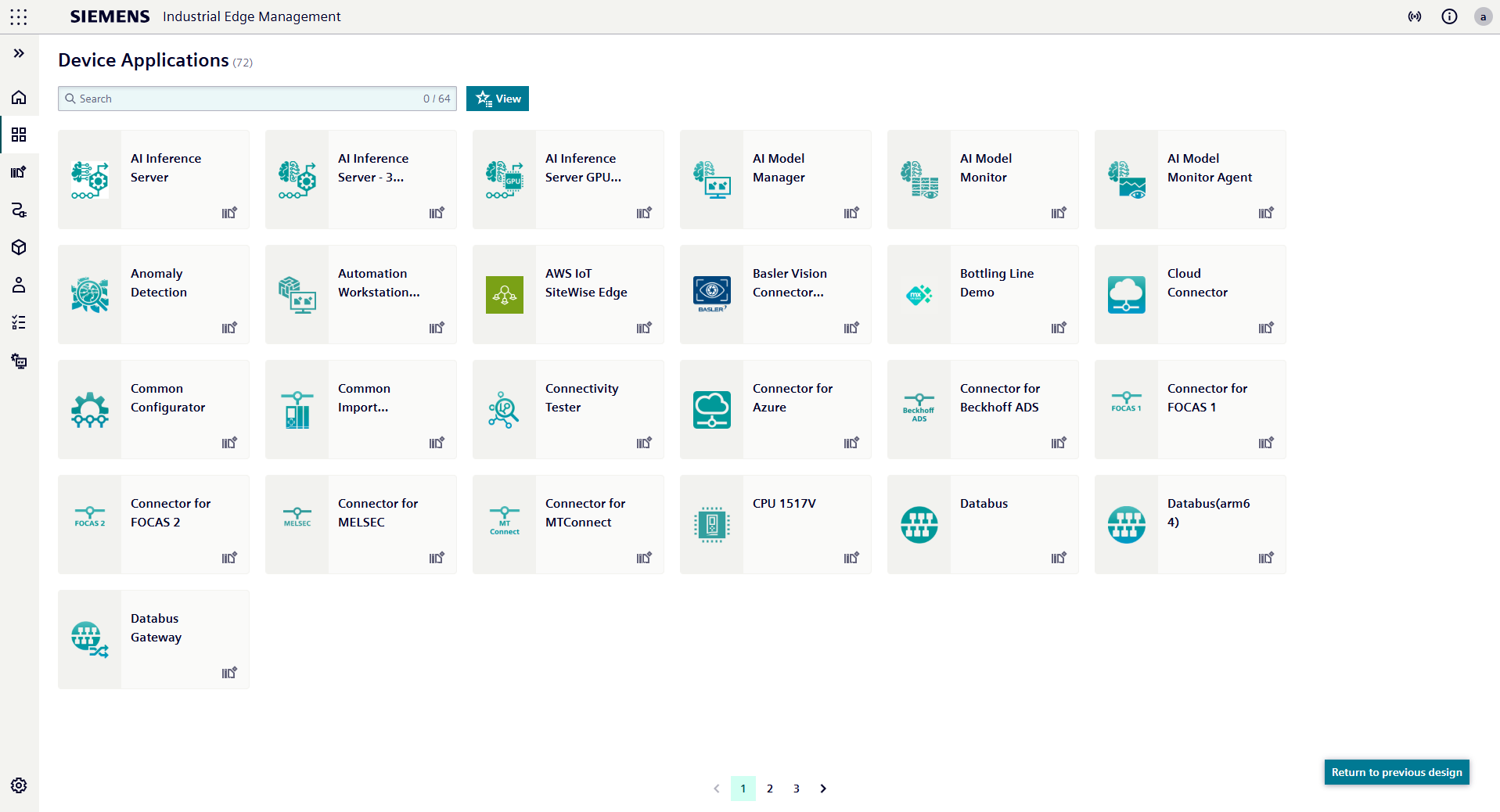Click catalog icon on Connectivity Tester card
This screenshot has height=812, width=1500.
point(644,443)
